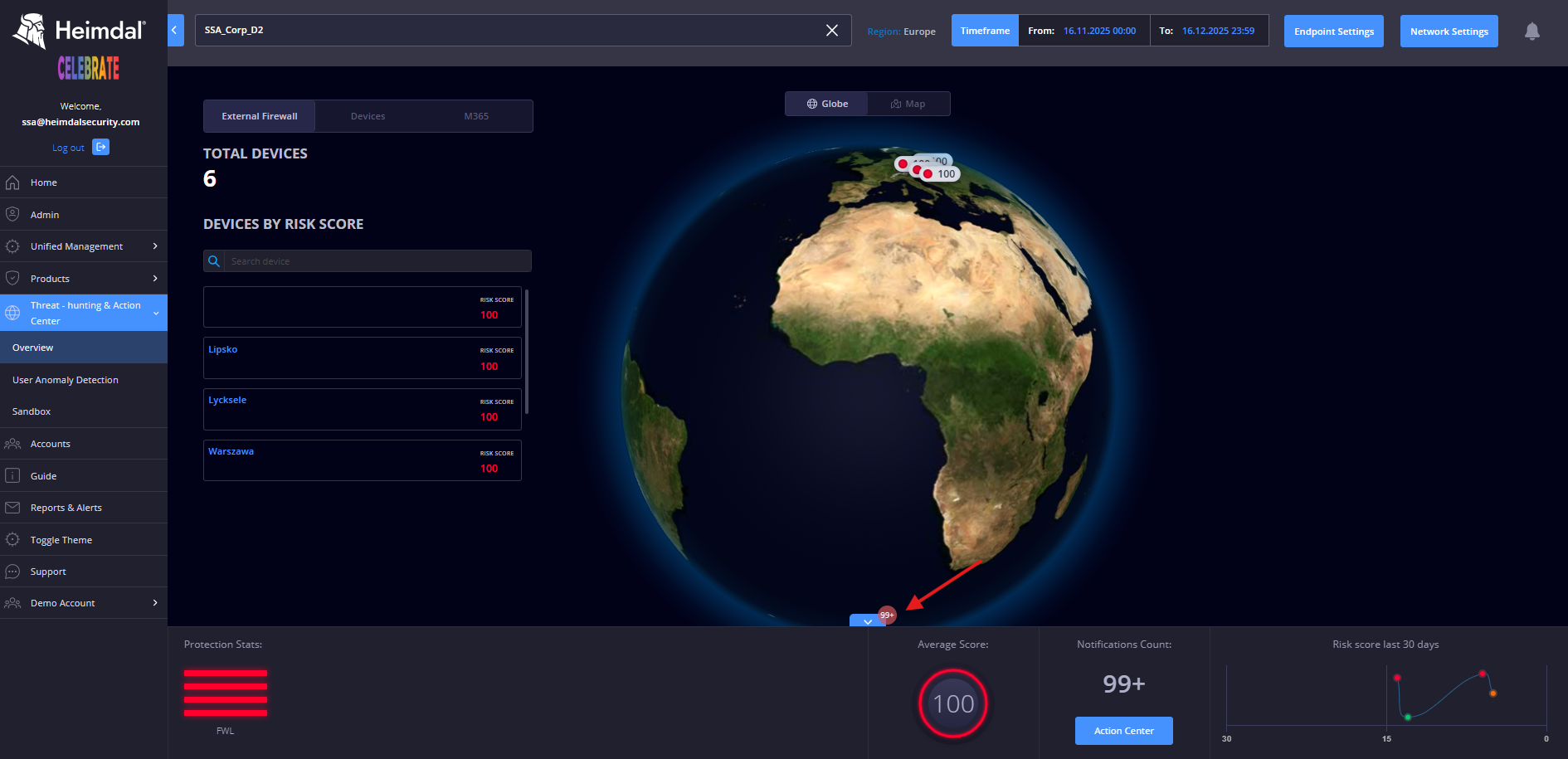Click the TOTAL DEVICES heading
The width and height of the screenshot is (1568, 759).
[256, 153]
